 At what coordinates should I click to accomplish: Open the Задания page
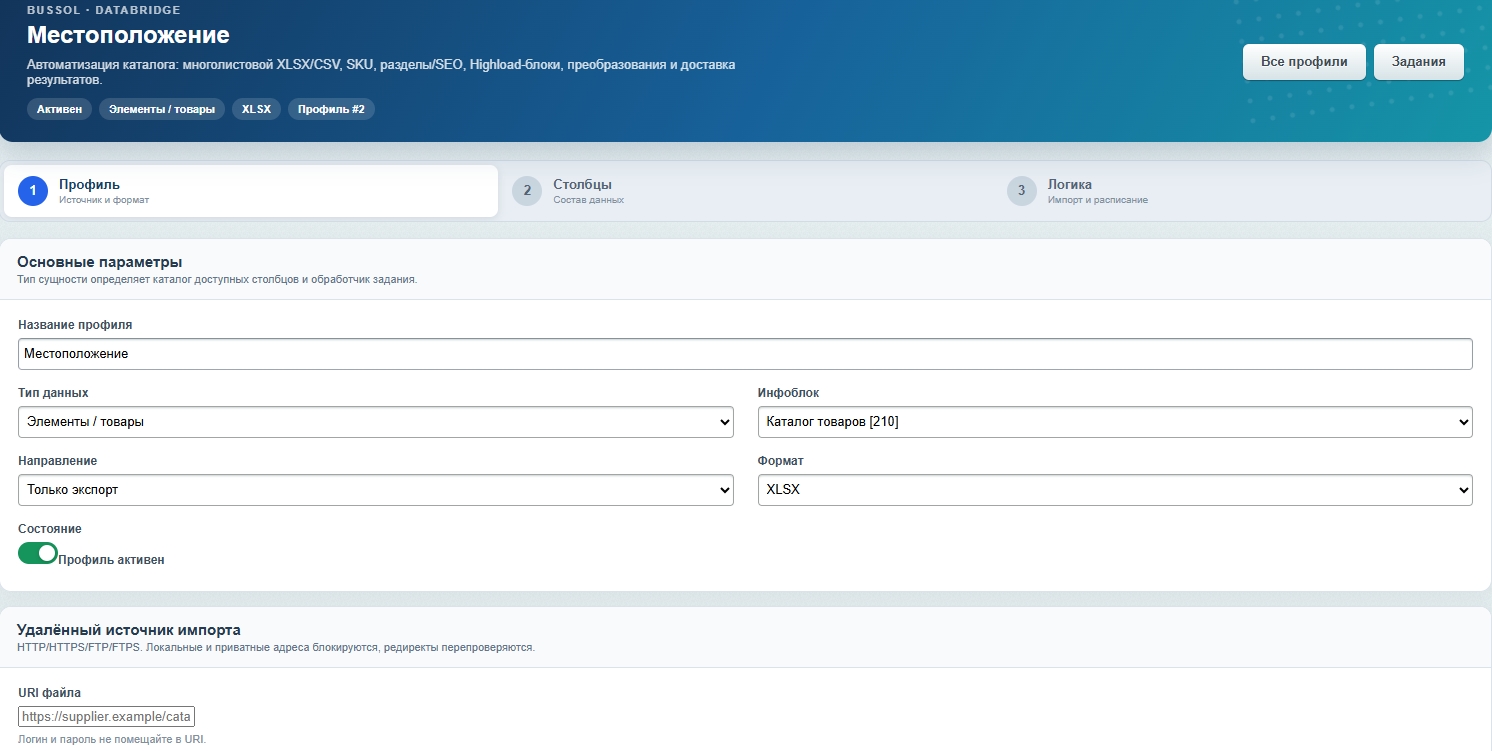1419,62
